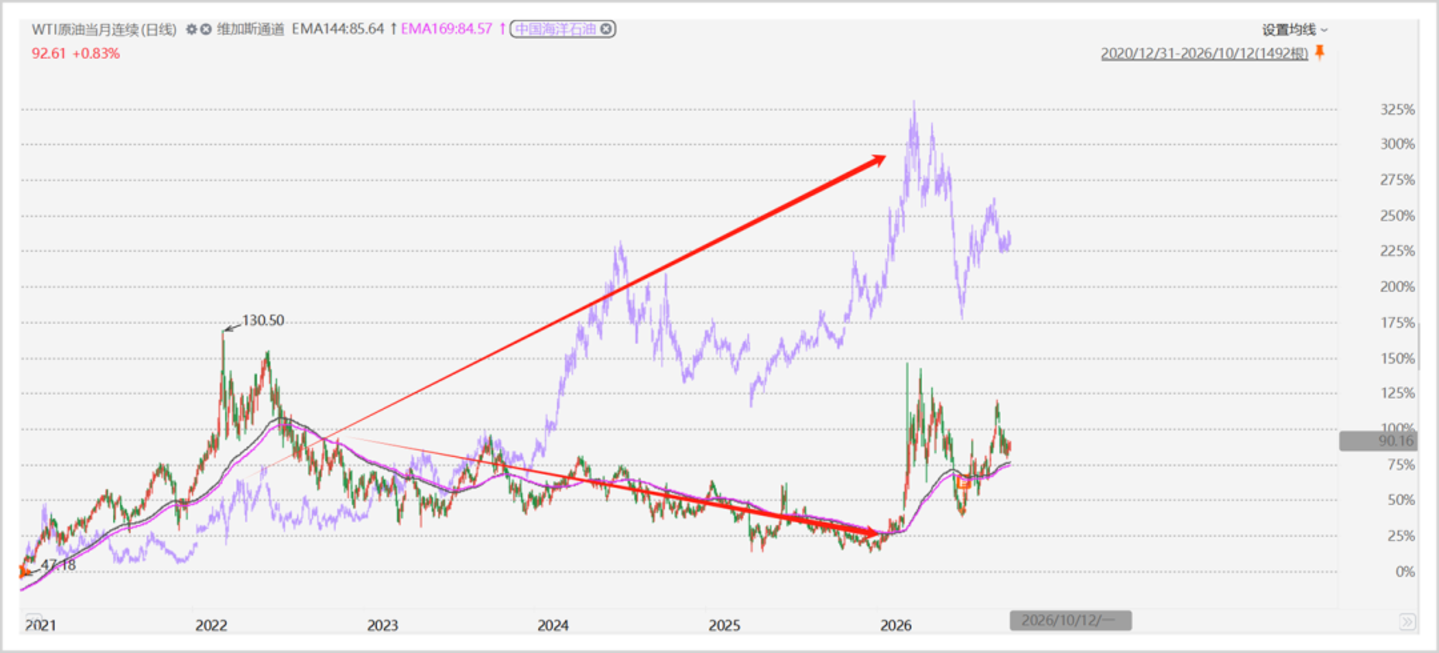This screenshot has width=1439, height=653.
Task: Click the 2024 label on the time axis
Action: (553, 626)
